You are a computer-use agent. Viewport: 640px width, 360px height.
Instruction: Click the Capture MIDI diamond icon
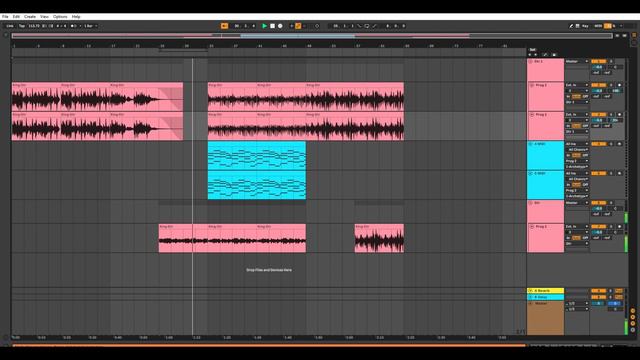[x=317, y=26]
